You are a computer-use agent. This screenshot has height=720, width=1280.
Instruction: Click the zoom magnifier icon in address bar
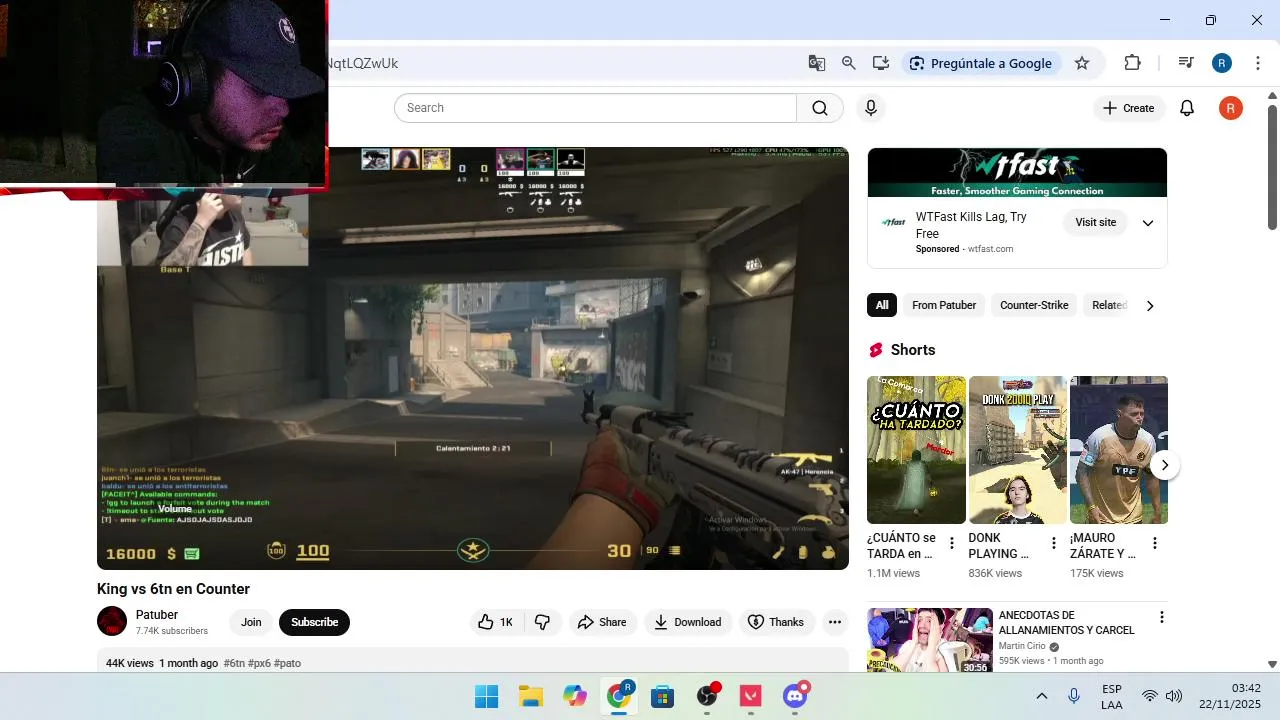coord(849,63)
